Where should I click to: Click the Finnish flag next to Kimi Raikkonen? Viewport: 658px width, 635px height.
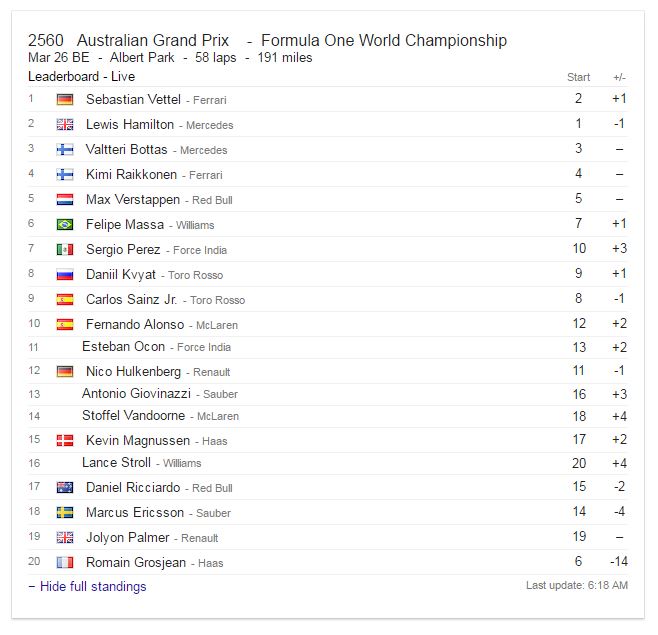tap(65, 174)
